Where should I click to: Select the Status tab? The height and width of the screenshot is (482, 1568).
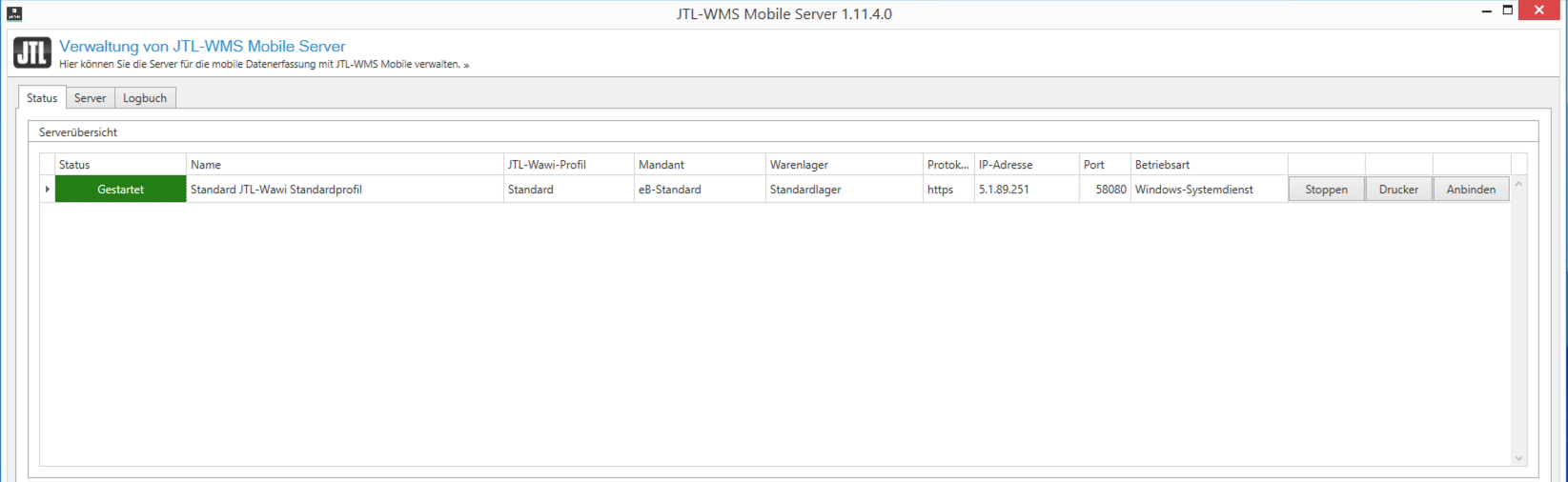(42, 98)
